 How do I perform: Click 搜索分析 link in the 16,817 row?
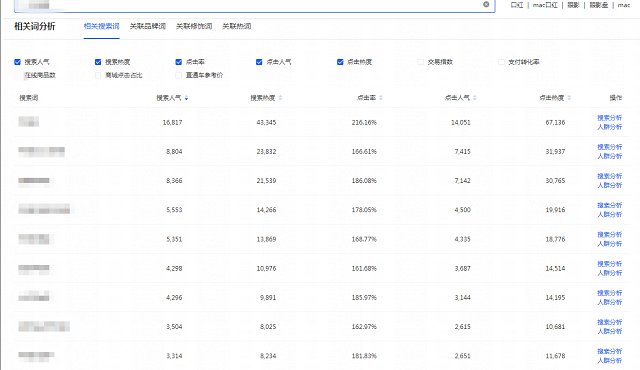coord(609,118)
